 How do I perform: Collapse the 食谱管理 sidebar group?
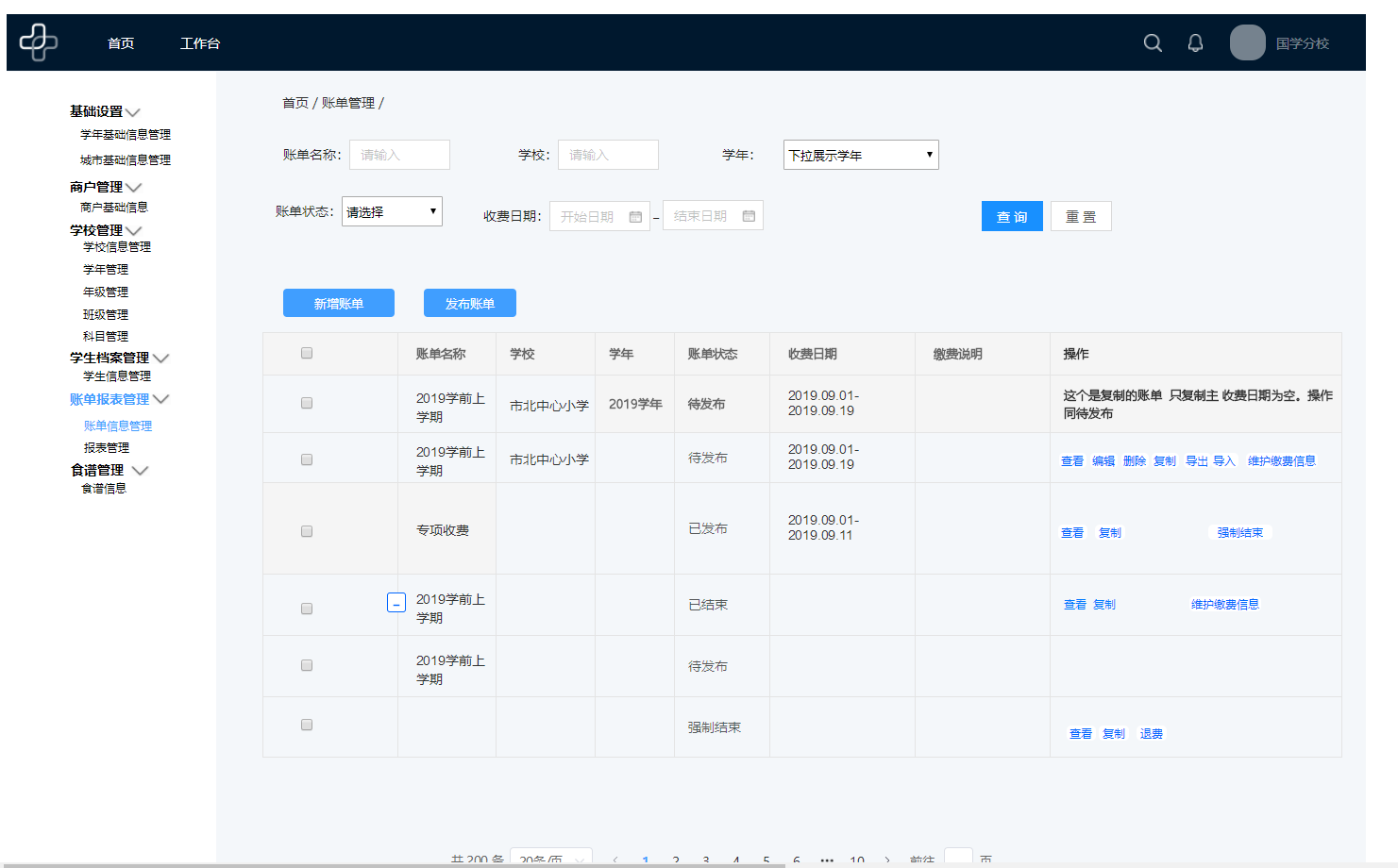click(141, 471)
